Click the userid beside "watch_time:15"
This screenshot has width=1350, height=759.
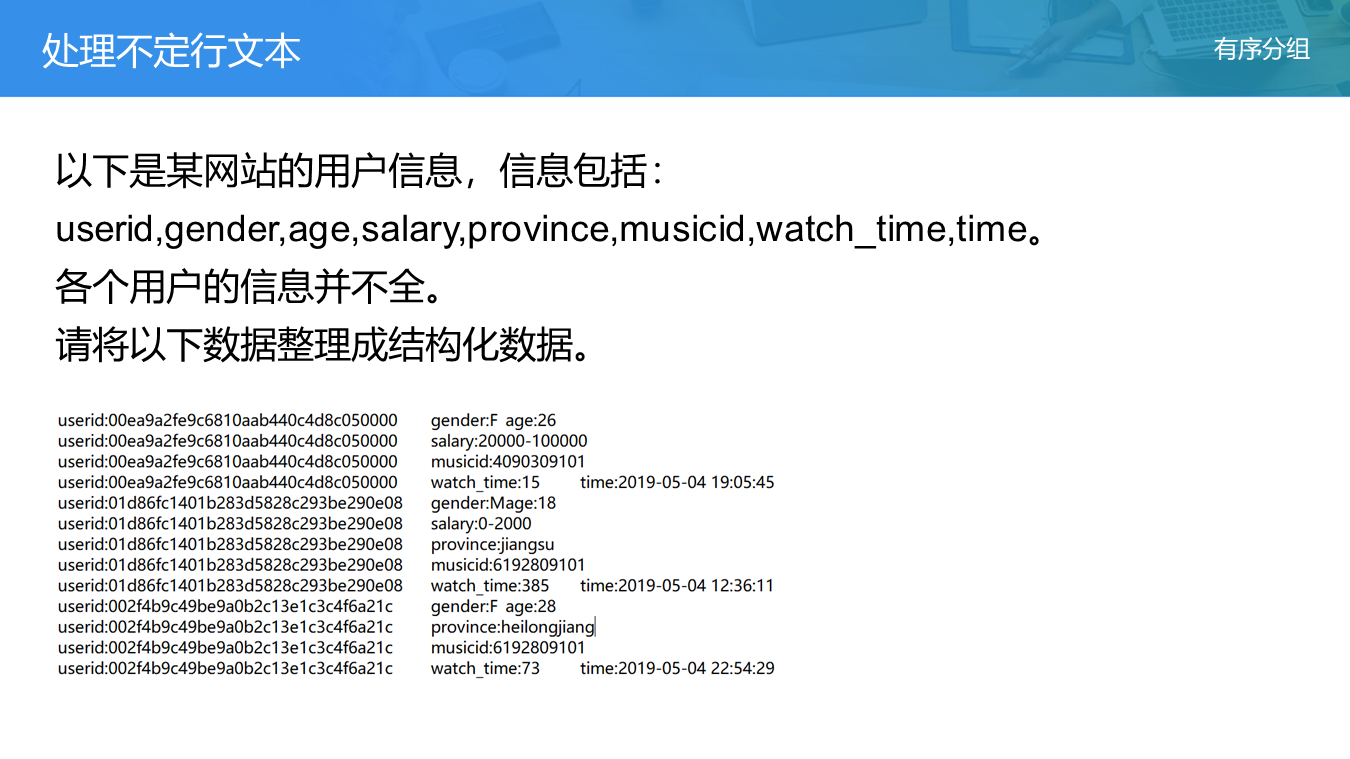(x=227, y=482)
